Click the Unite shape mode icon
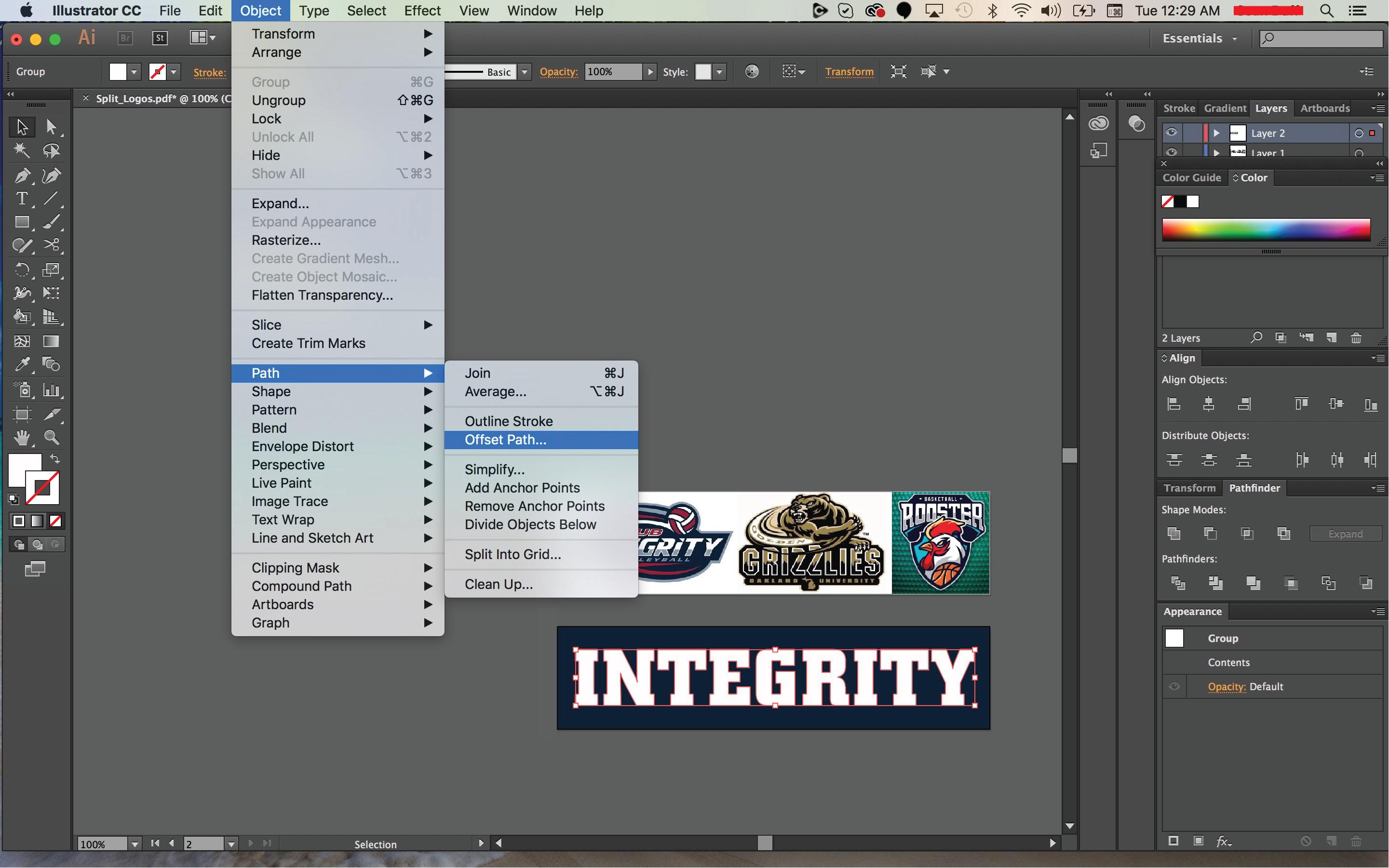This screenshot has height=868, width=1389. click(x=1173, y=534)
